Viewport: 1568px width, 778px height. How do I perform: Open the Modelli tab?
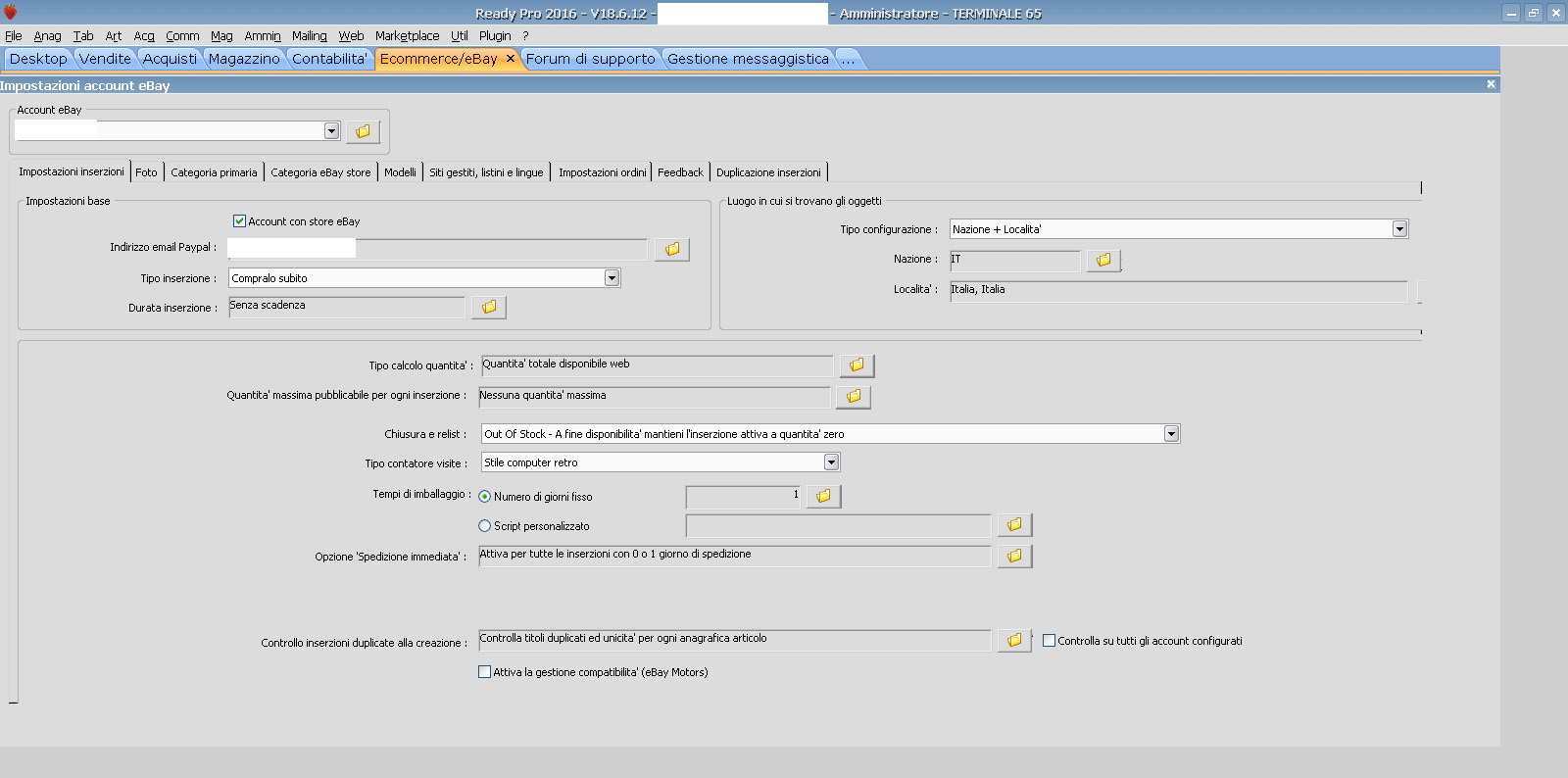pyautogui.click(x=400, y=172)
